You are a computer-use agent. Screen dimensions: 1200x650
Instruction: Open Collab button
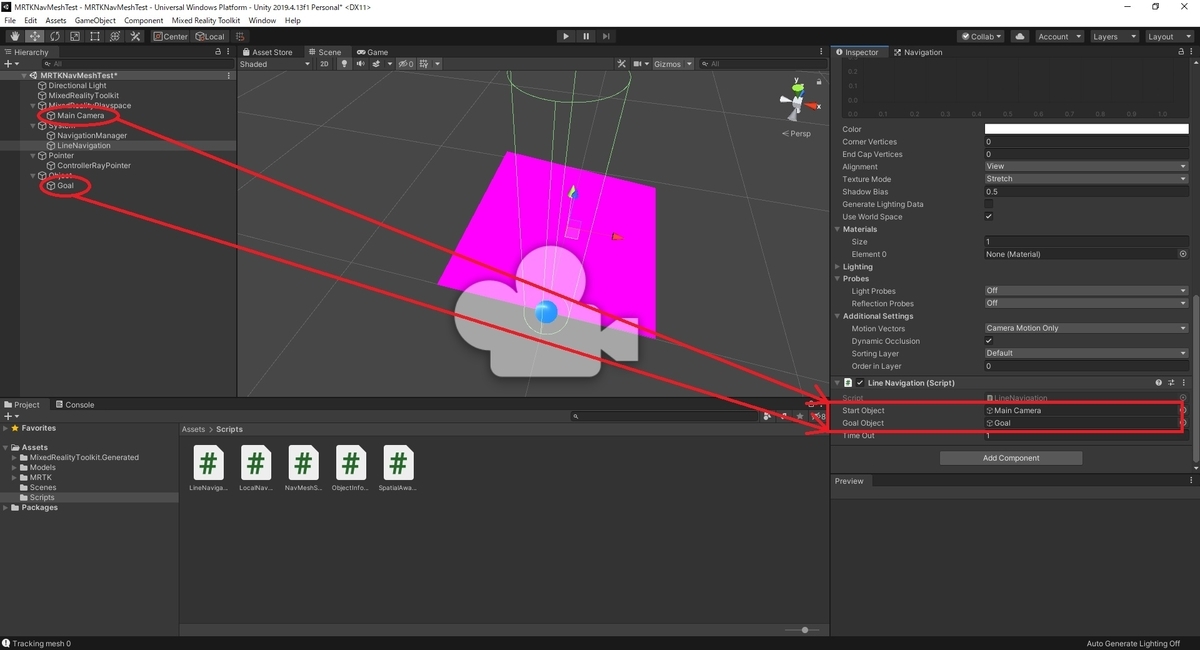[983, 36]
